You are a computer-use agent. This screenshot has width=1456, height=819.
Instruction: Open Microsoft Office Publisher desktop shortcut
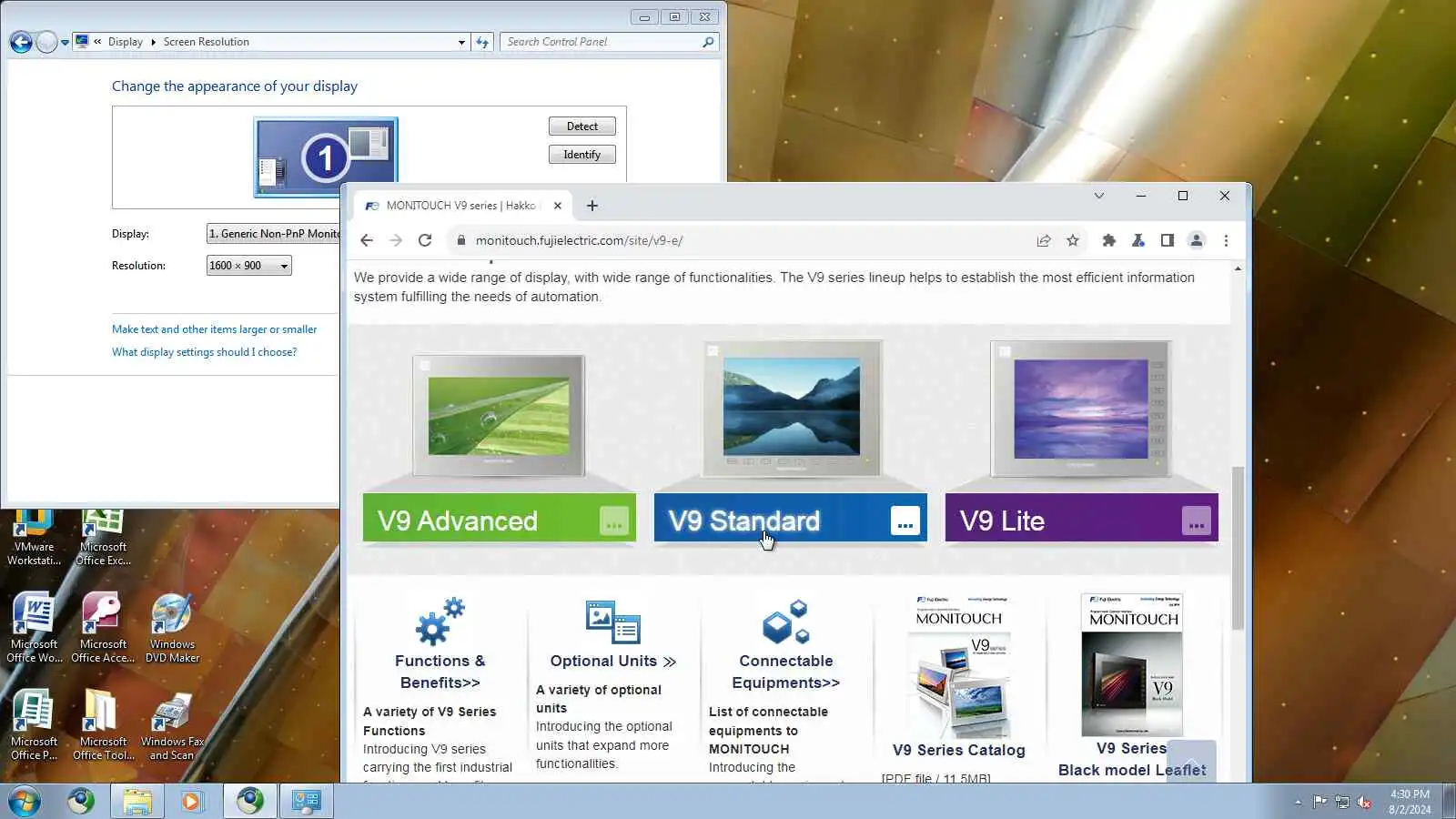(x=34, y=725)
